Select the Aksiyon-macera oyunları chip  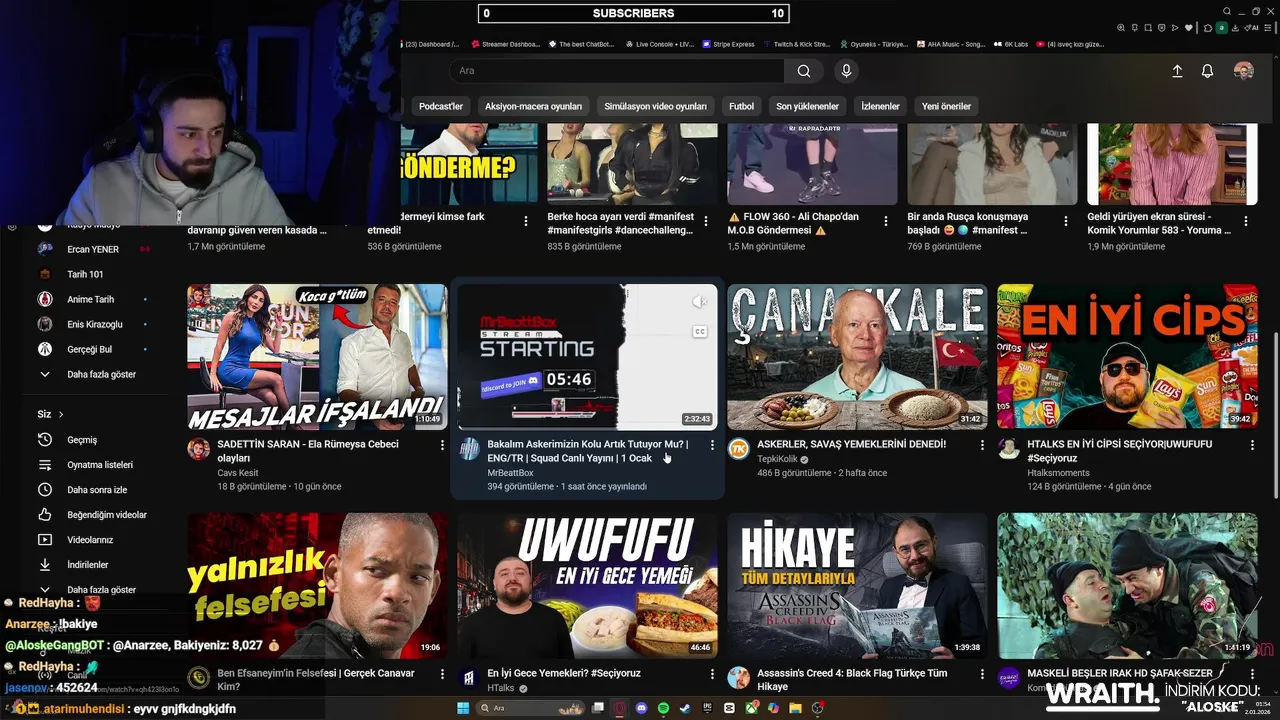click(x=533, y=106)
